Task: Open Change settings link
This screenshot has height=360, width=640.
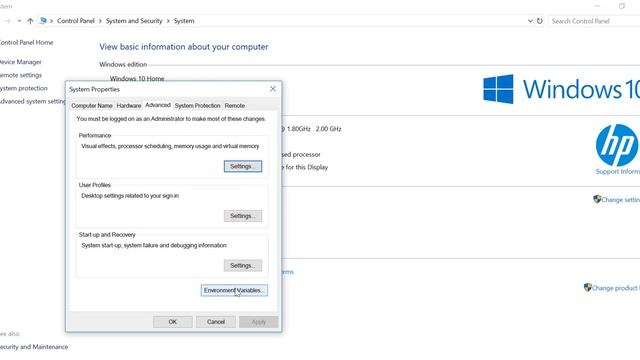Action: click(620, 200)
